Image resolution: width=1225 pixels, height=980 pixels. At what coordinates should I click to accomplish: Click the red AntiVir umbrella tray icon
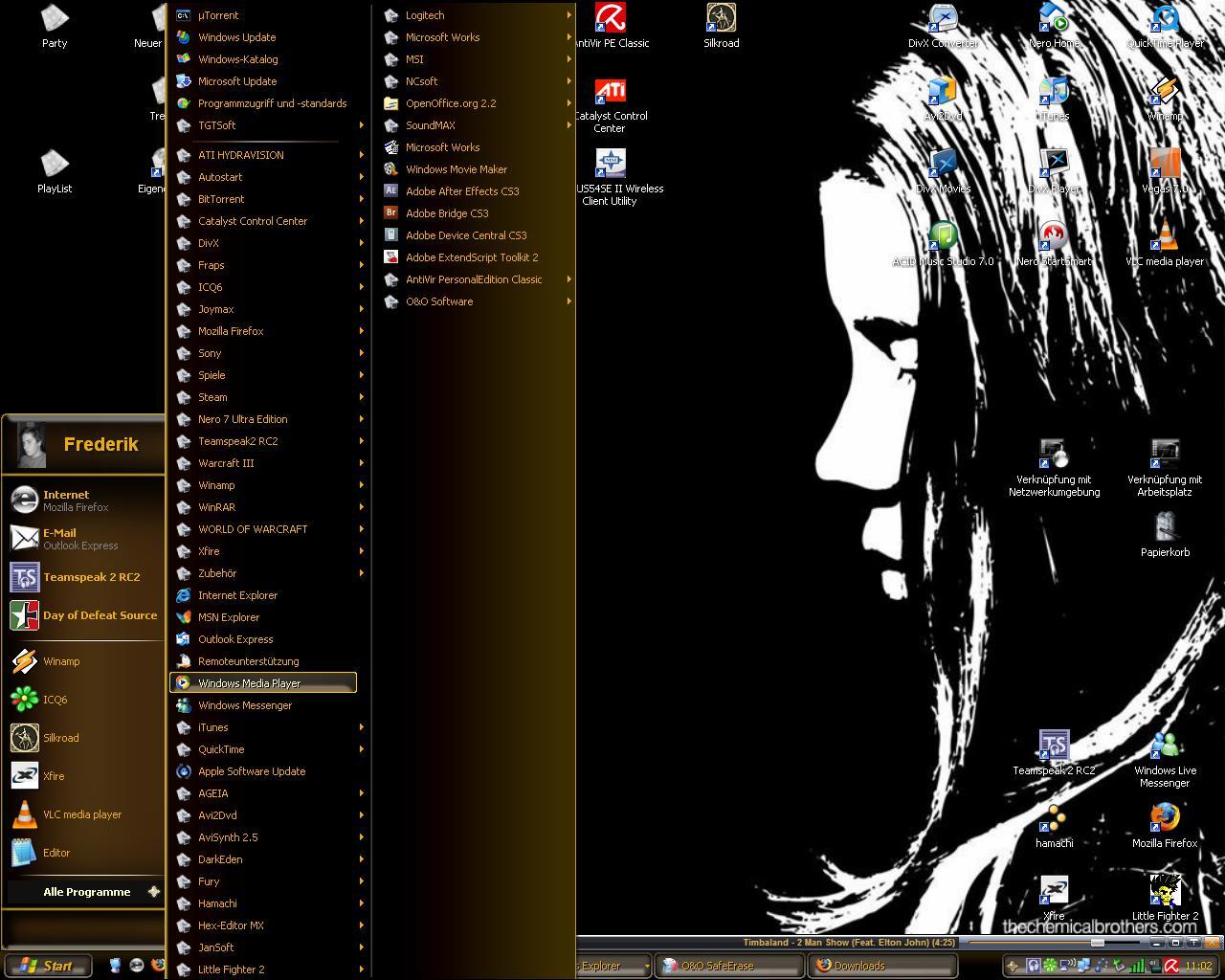[1171, 966]
